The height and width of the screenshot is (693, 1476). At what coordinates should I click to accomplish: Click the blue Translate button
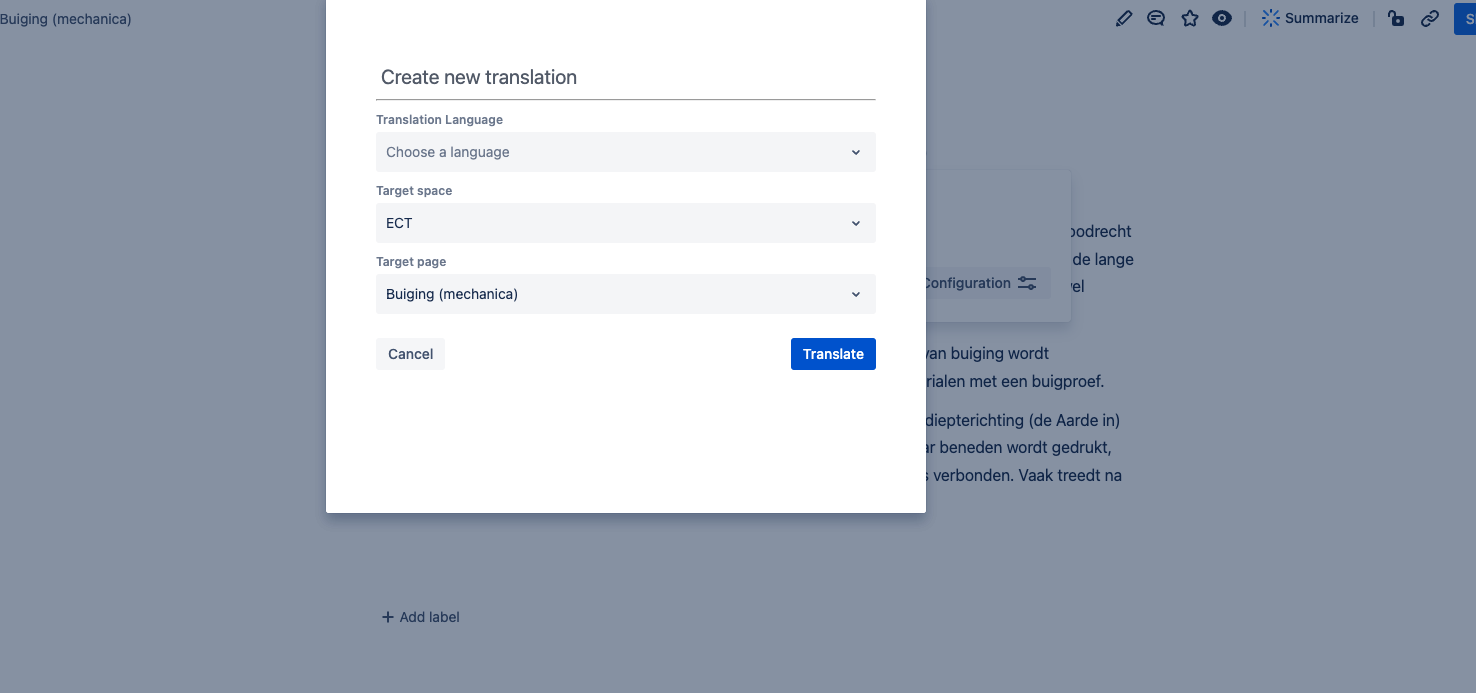pyautogui.click(x=833, y=354)
